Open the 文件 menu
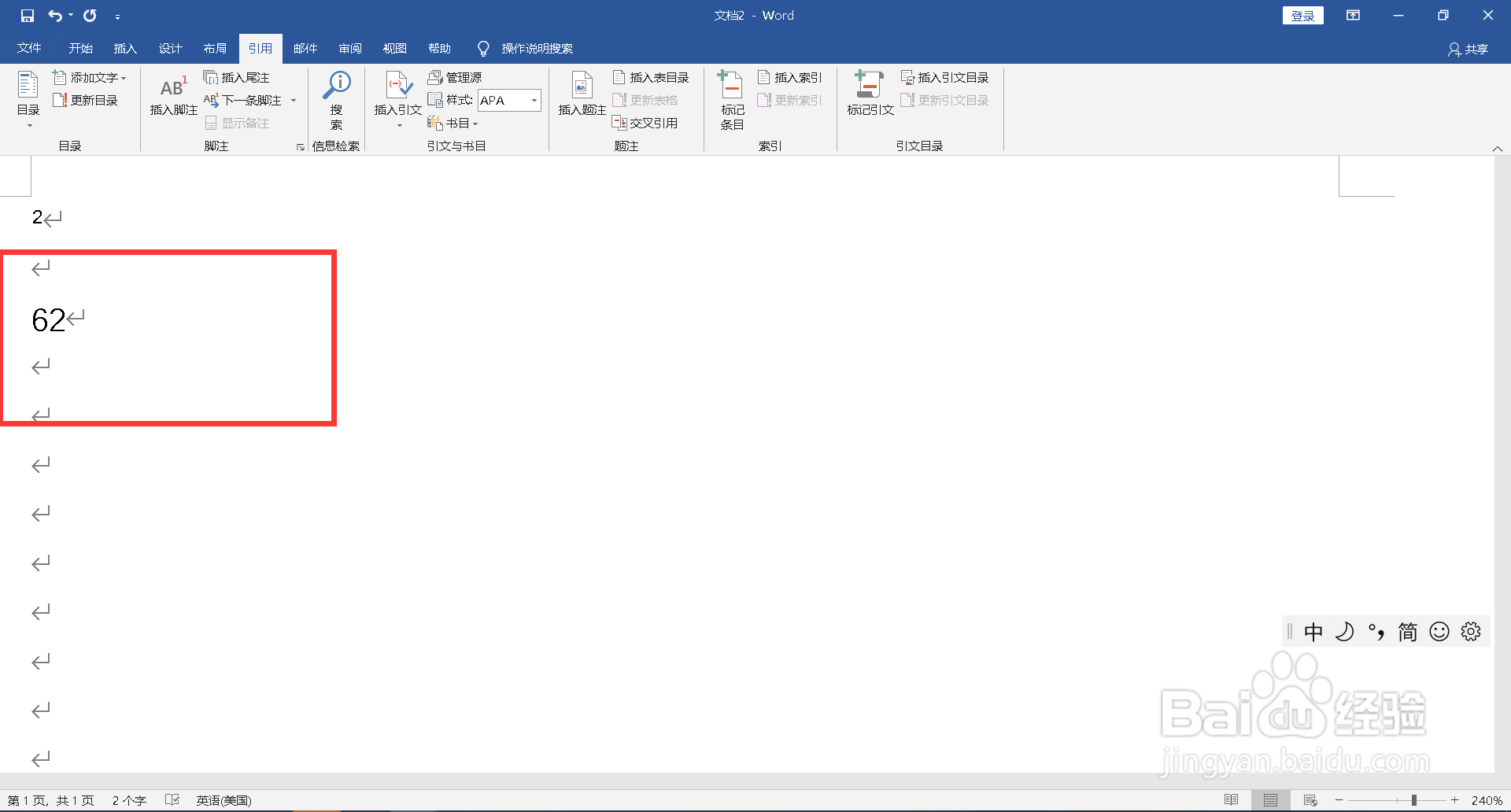The image size is (1511, 812). [29, 49]
